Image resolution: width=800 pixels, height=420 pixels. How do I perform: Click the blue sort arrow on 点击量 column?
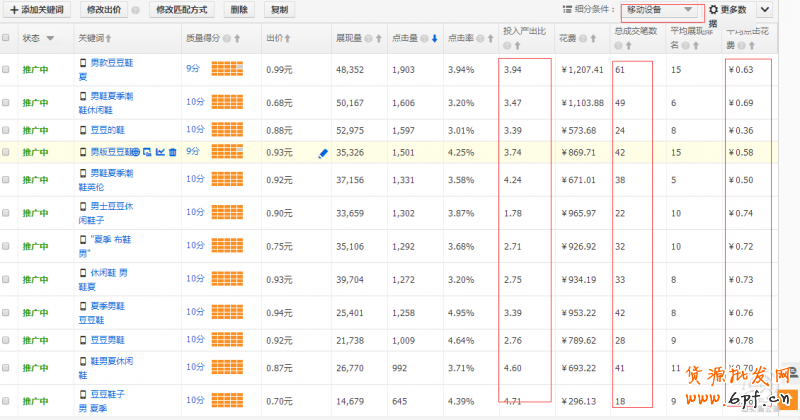(434, 38)
